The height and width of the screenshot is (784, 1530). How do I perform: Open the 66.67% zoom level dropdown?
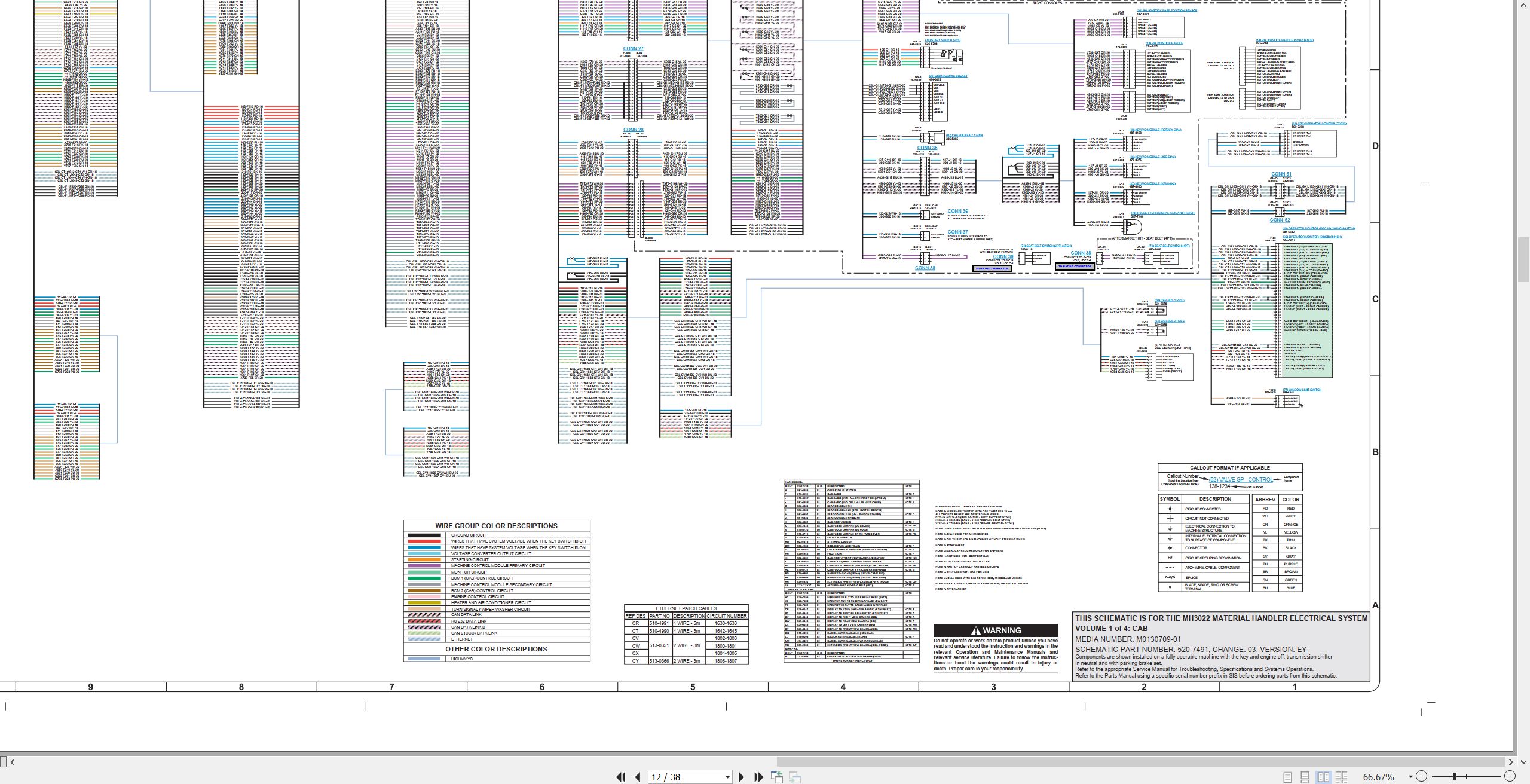[1410, 777]
